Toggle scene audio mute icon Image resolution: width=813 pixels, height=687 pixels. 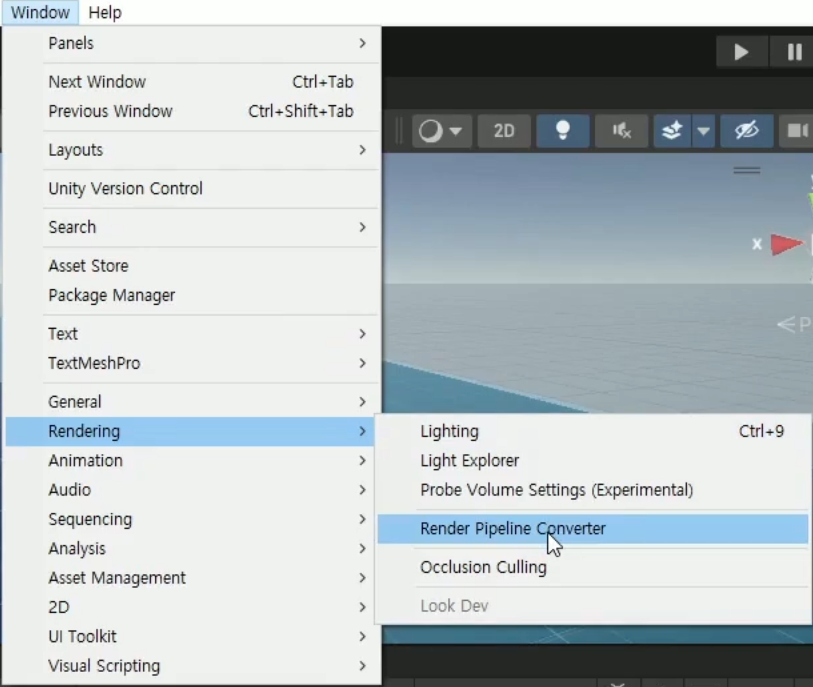(x=621, y=131)
